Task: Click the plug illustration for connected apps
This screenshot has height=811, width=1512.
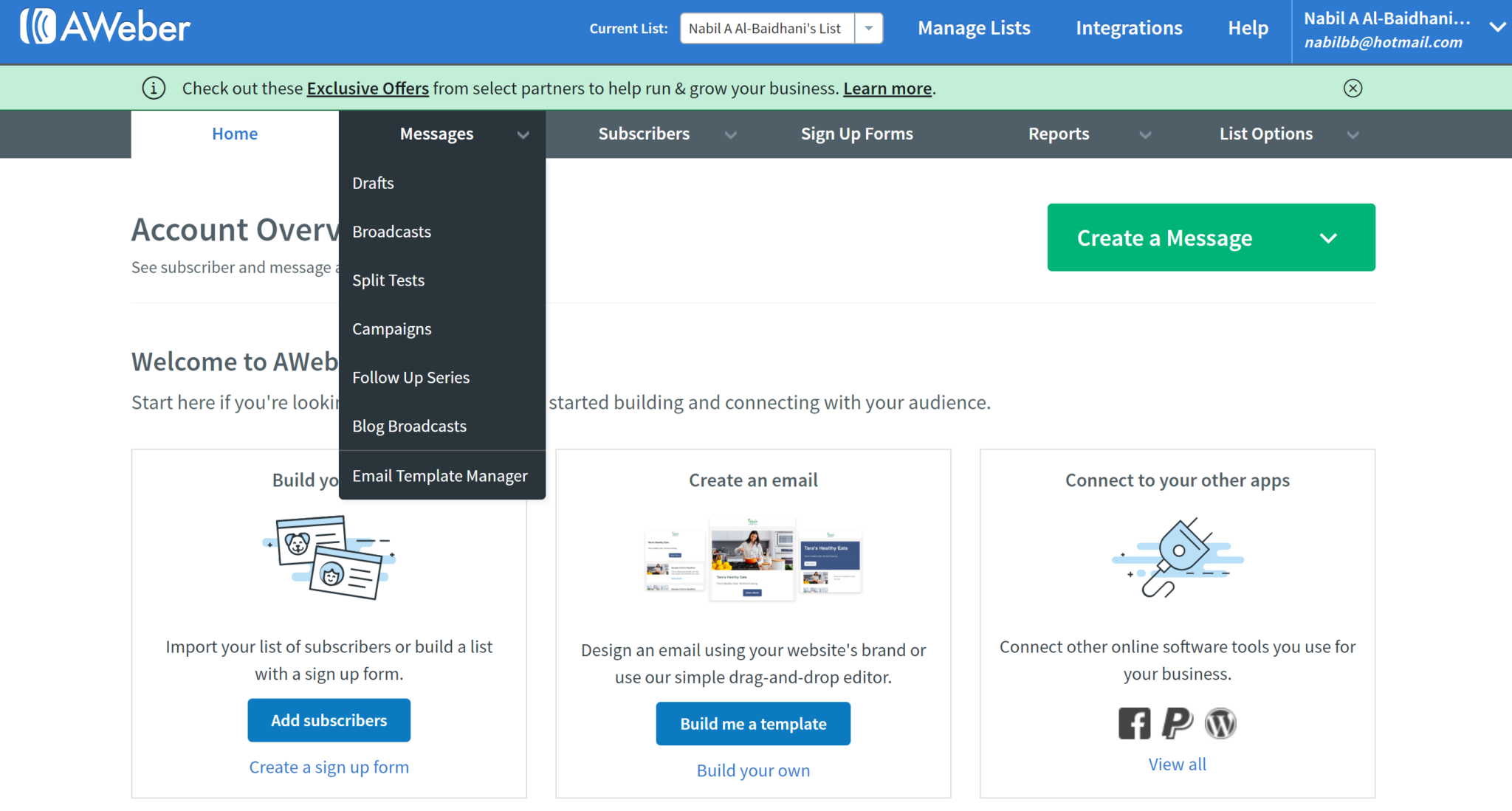Action: click(x=1178, y=557)
